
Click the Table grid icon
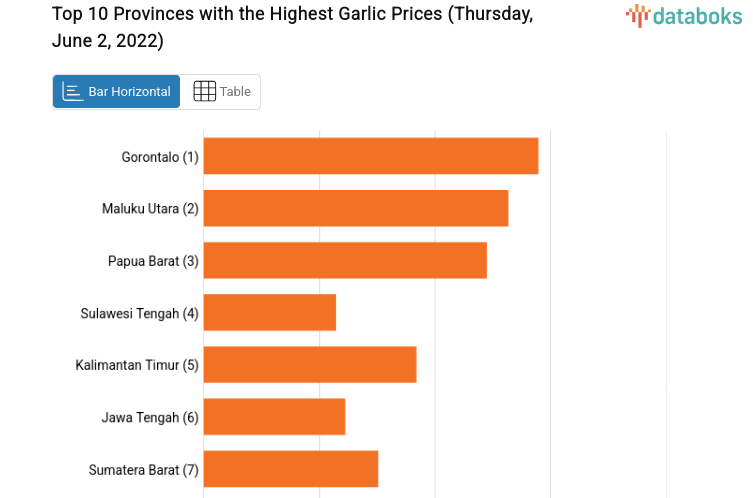pyautogui.click(x=204, y=91)
